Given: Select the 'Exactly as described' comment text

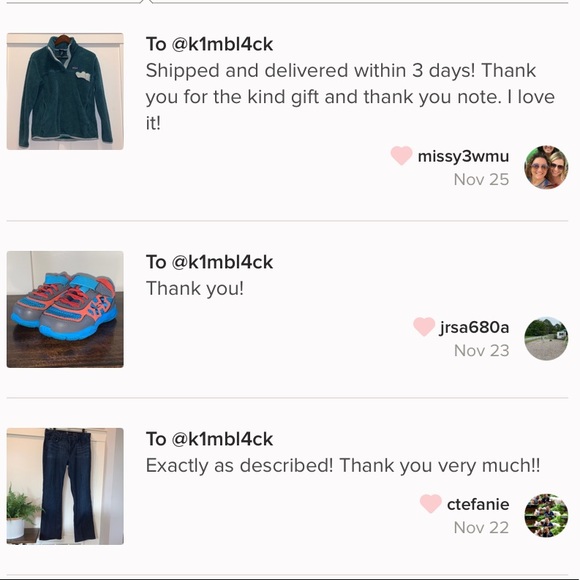Looking at the screenshot, I should coord(343,465).
